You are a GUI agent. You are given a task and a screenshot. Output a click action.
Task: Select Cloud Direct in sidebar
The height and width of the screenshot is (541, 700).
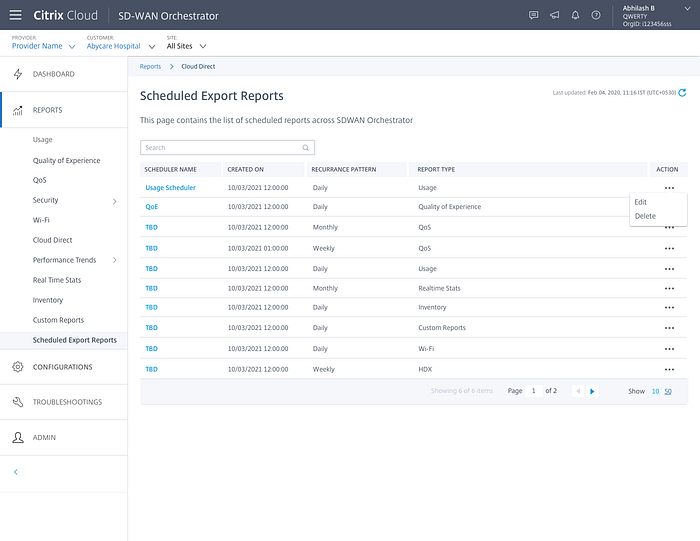click(52, 240)
